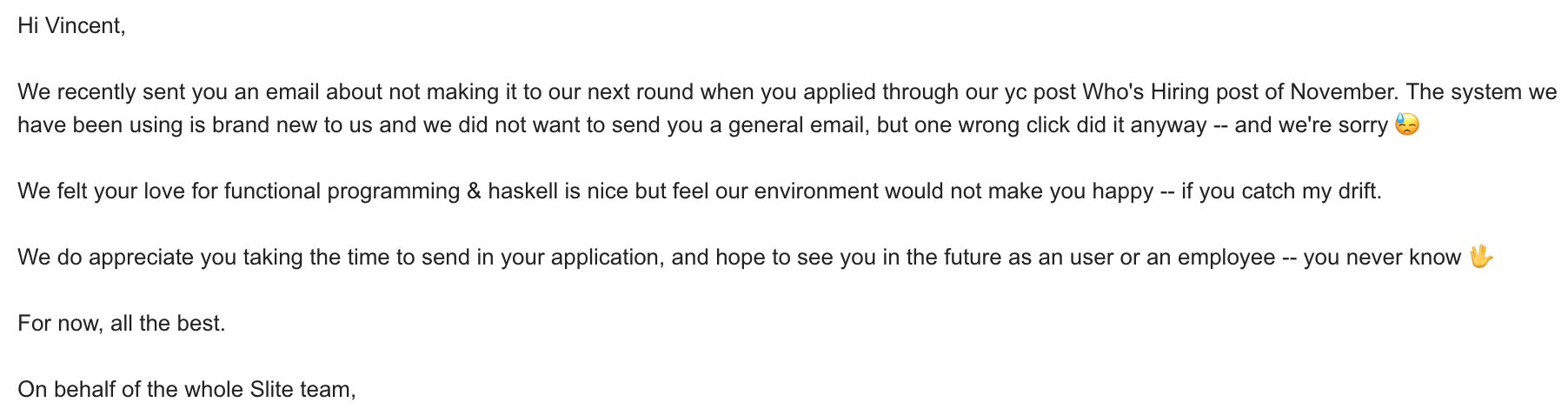
Task: Click the word "application," in the email
Action: point(606,258)
